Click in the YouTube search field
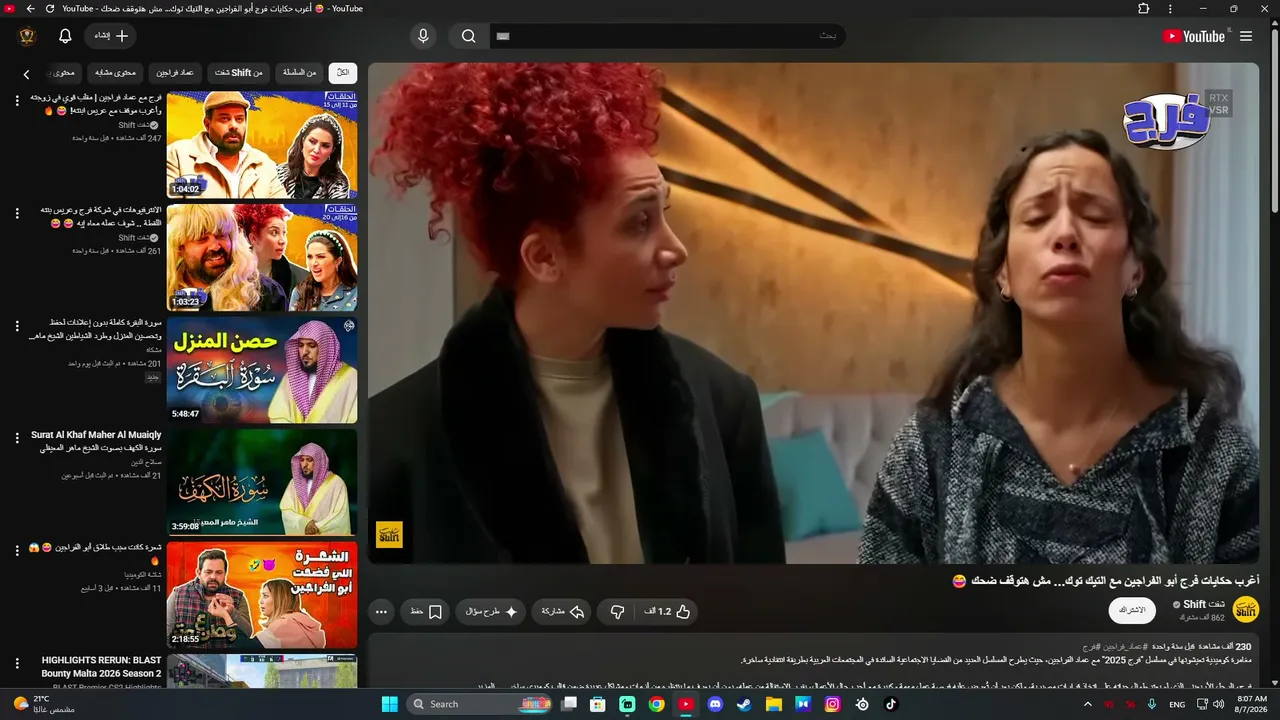1280x720 pixels. pos(668,36)
